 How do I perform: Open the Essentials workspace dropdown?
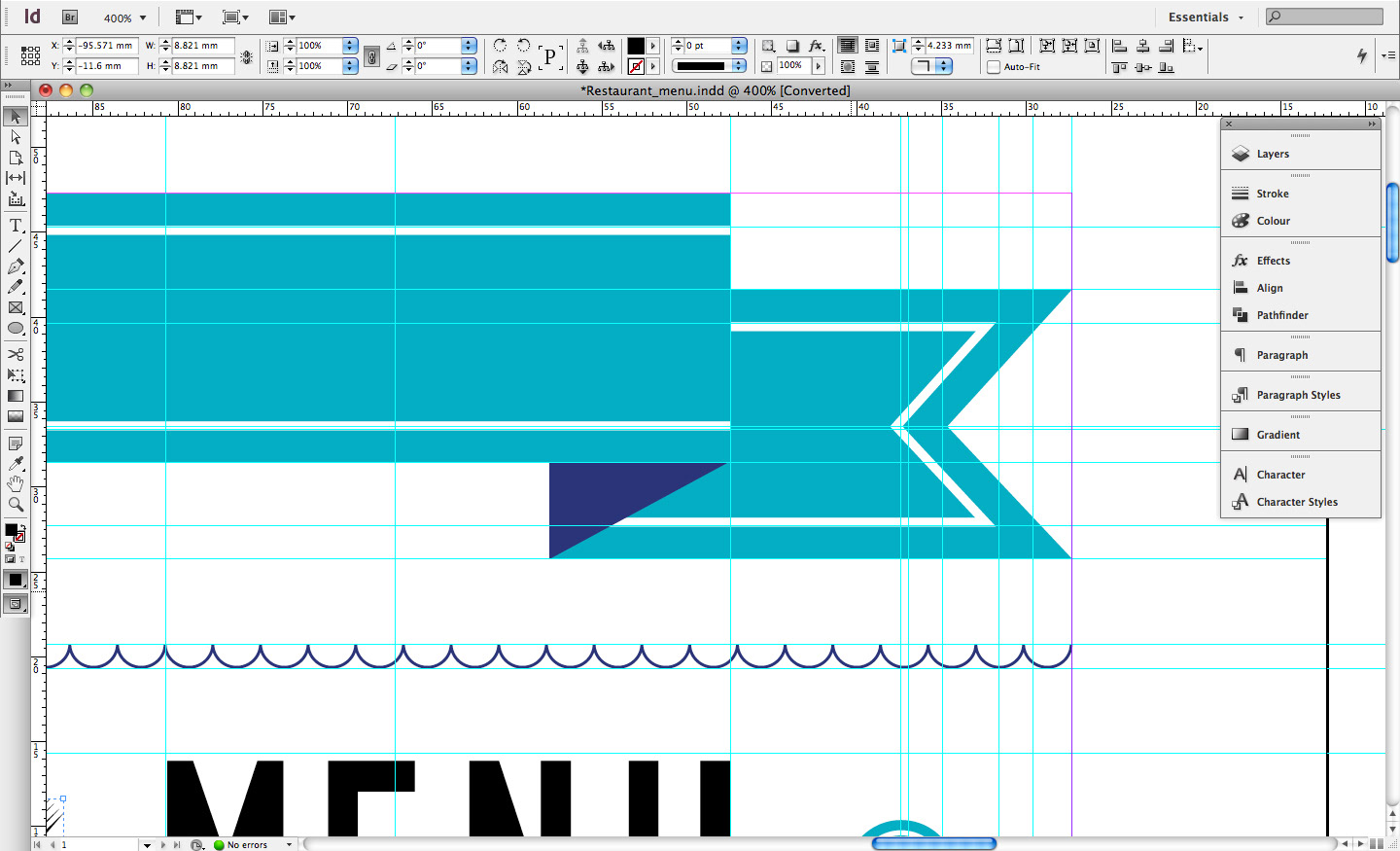(x=1206, y=18)
